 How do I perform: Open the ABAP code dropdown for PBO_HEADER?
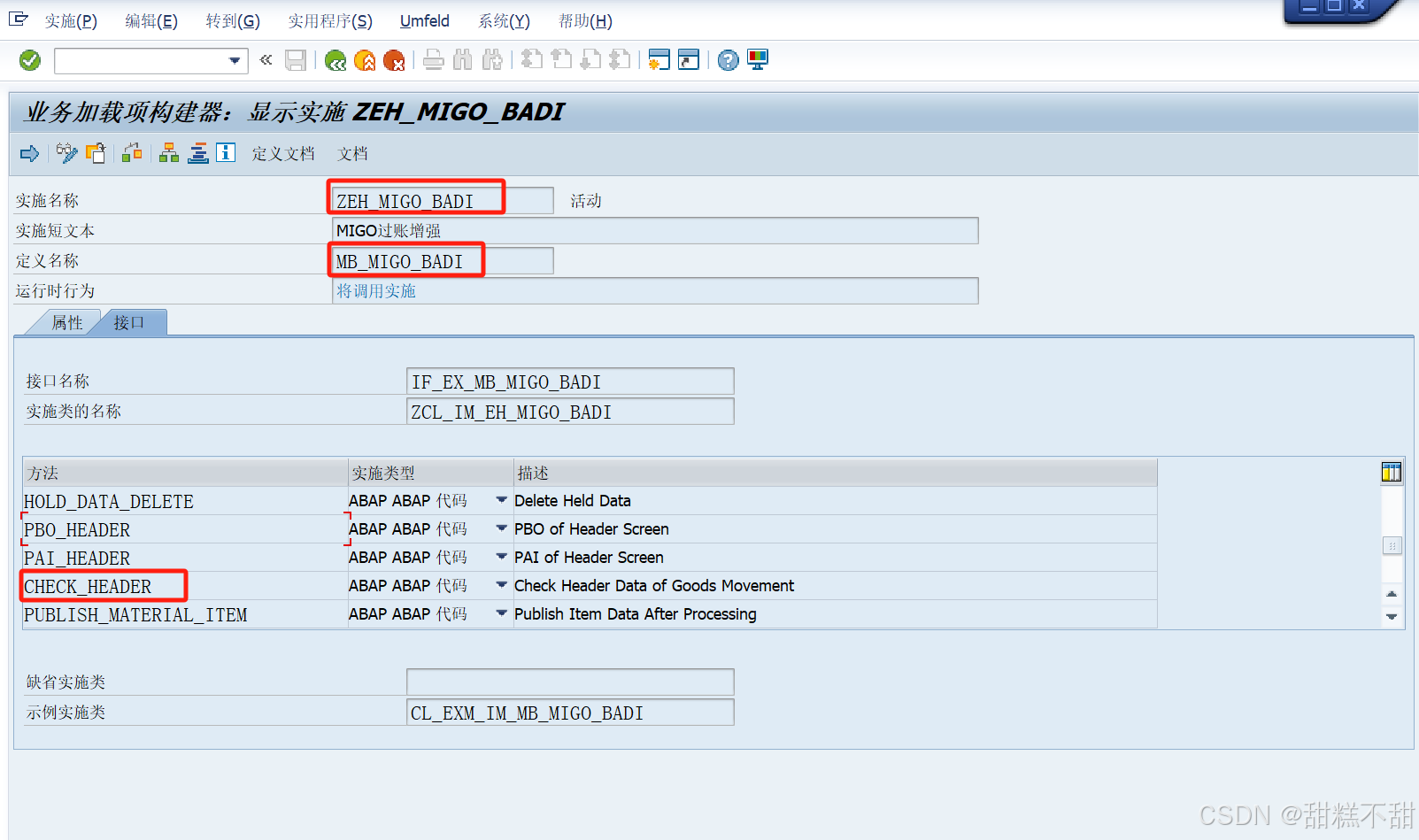[501, 528]
